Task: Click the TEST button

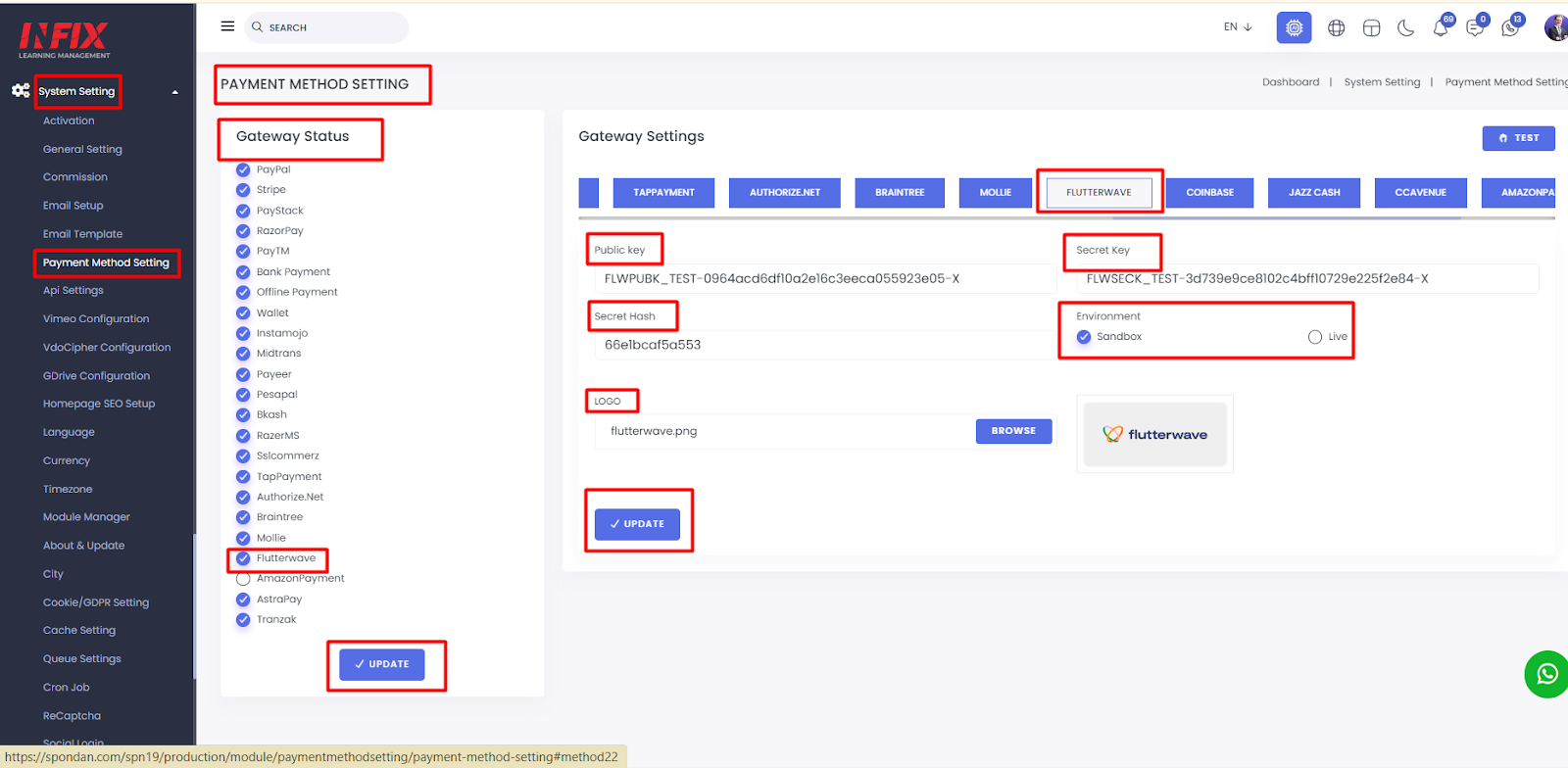Action: coord(1519,138)
